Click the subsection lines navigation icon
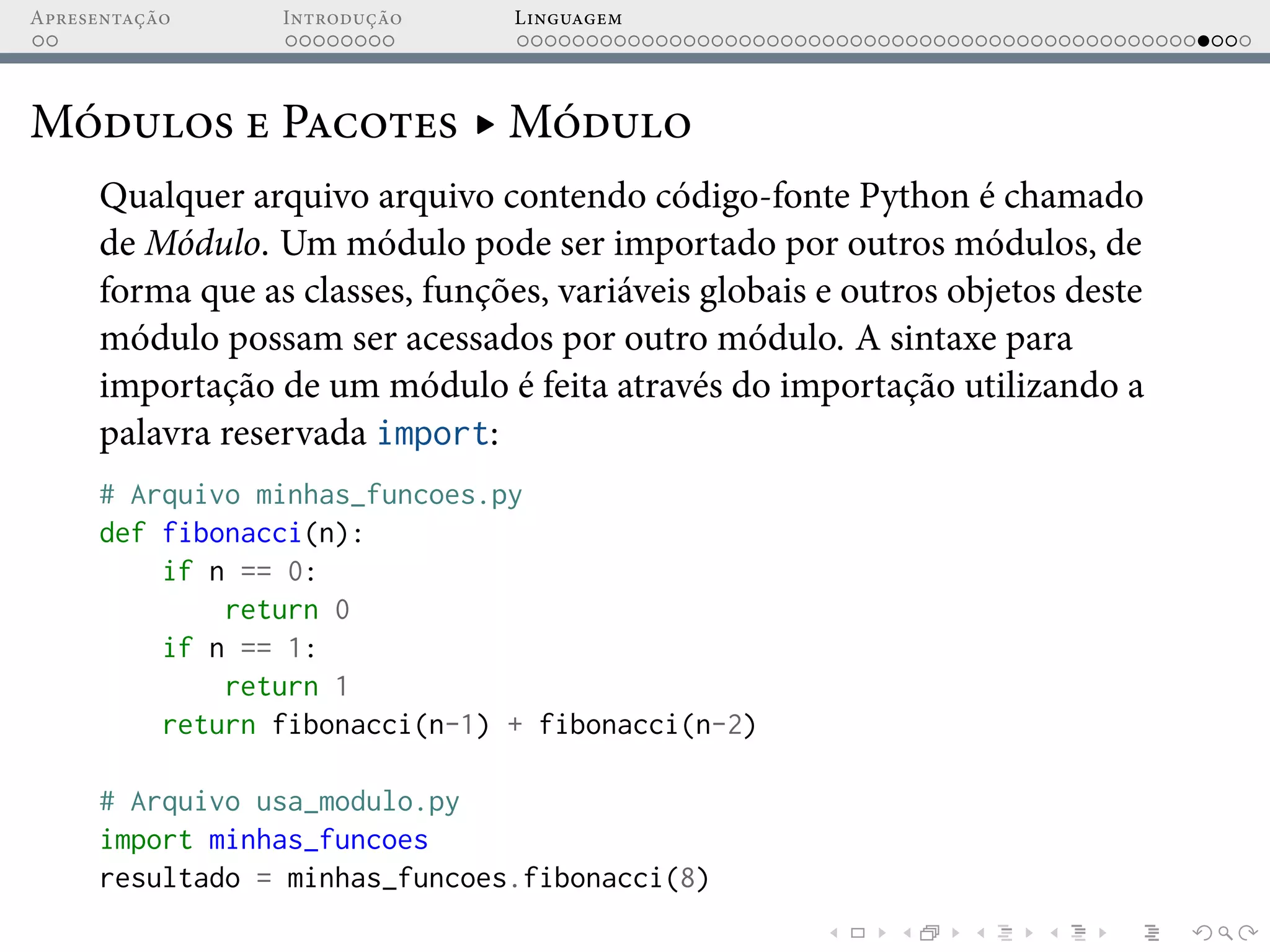Image resolution: width=1270 pixels, height=952 pixels. pyautogui.click(x=1005, y=933)
